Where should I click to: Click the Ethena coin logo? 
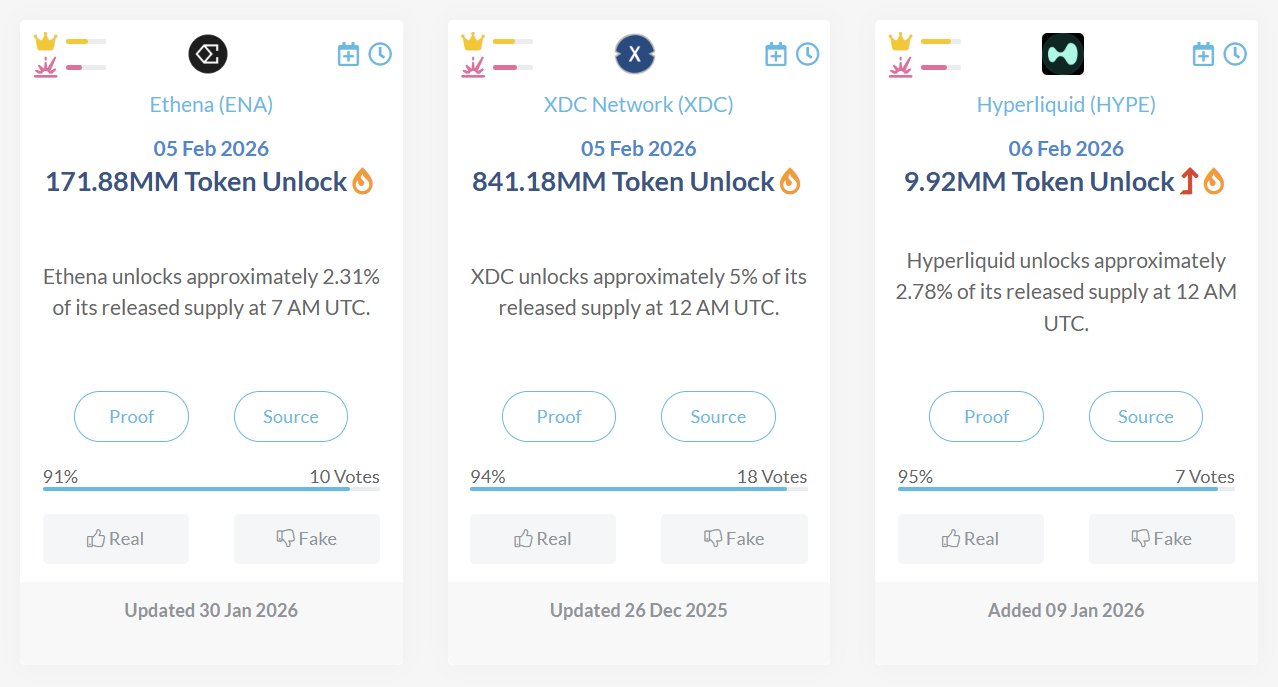208,54
